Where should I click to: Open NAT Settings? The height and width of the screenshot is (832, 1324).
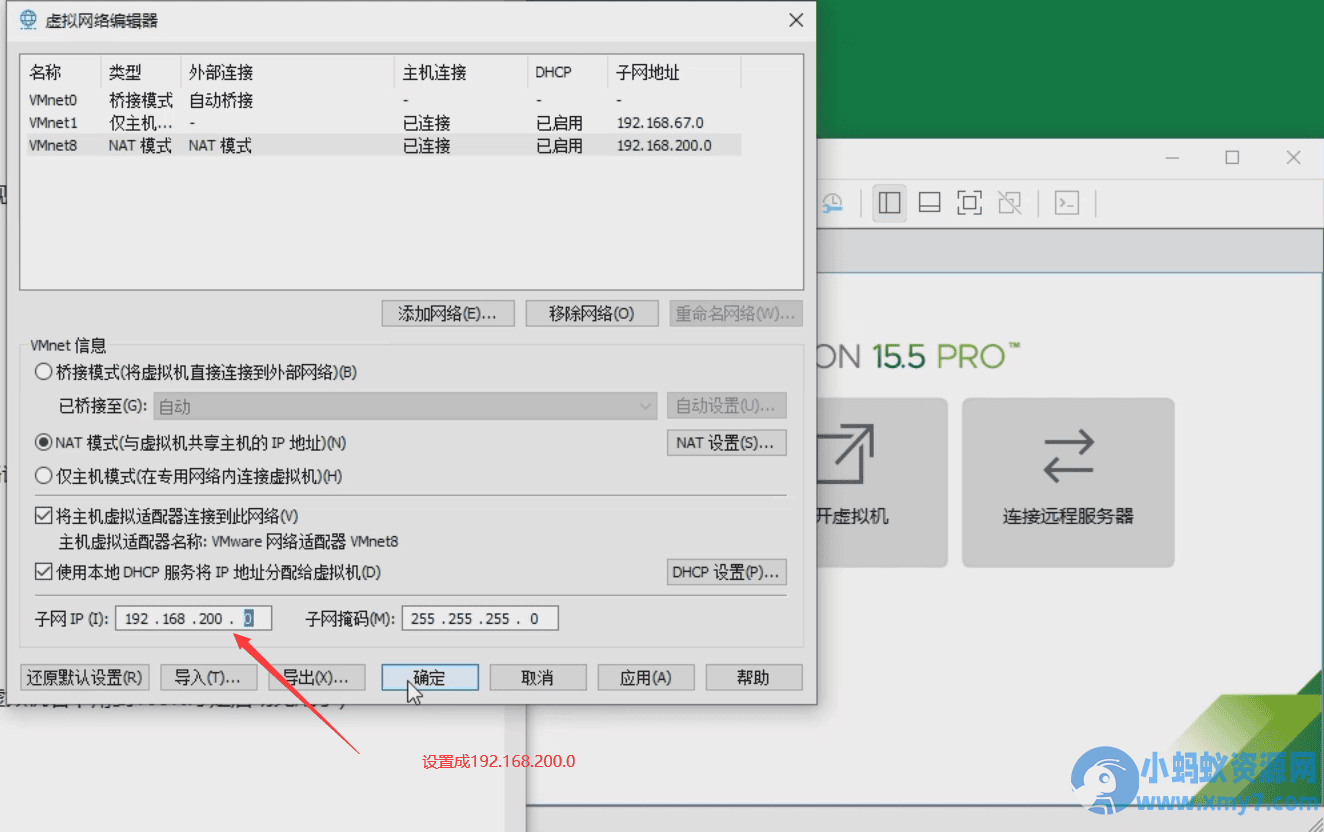click(727, 442)
